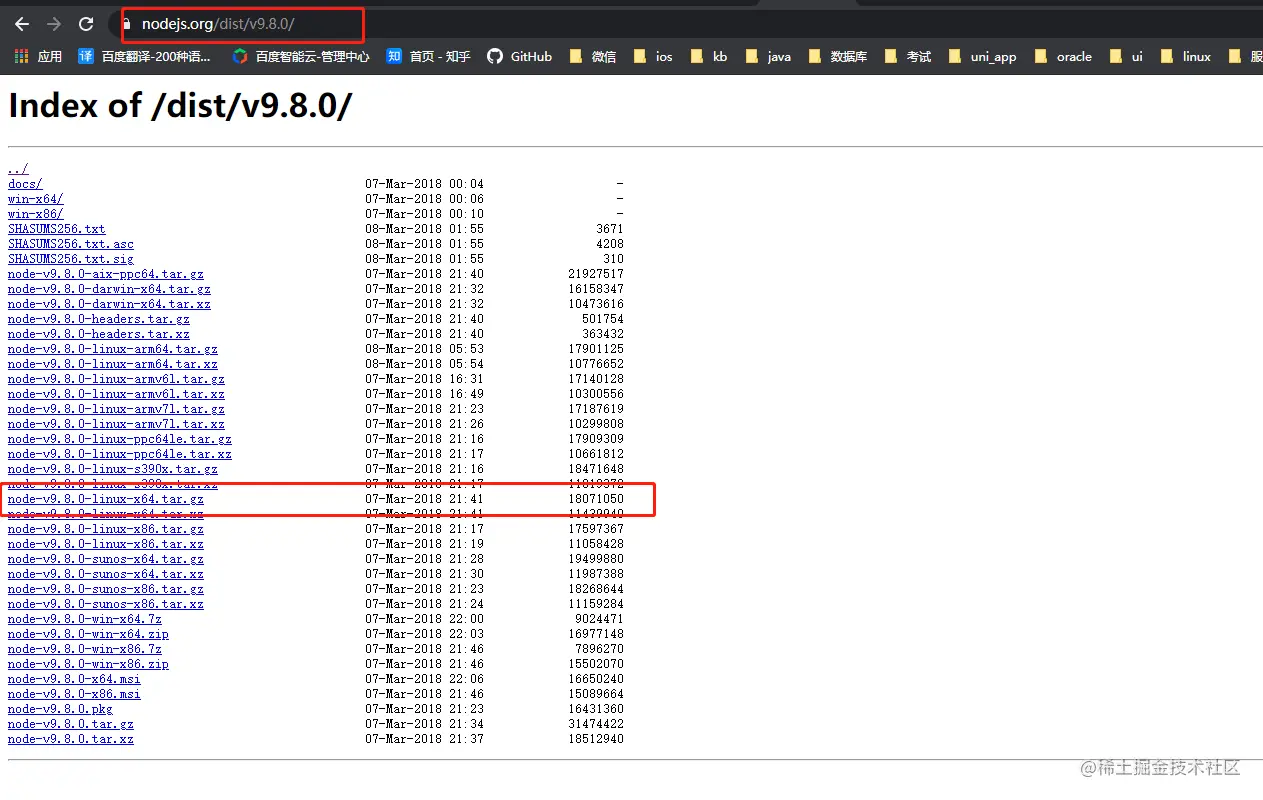Go to parent directory ../ link
The width and height of the screenshot is (1263, 800).
click(18, 169)
